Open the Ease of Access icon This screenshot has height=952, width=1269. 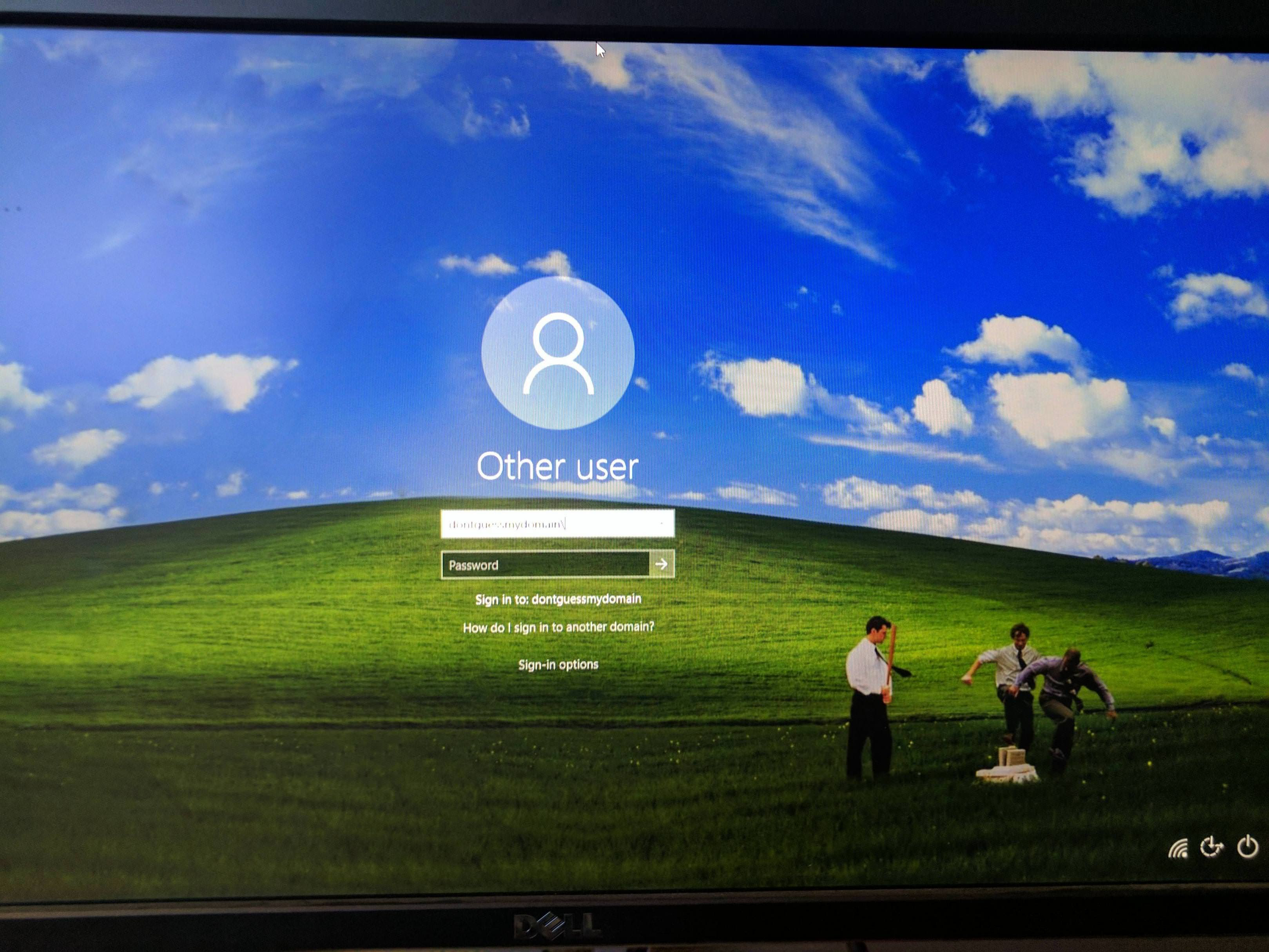click(x=1212, y=847)
